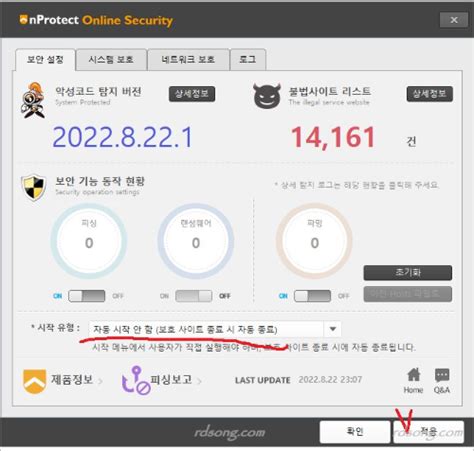
Task: Open the 자동 시작 안 함 combo box
Action: tap(215, 329)
